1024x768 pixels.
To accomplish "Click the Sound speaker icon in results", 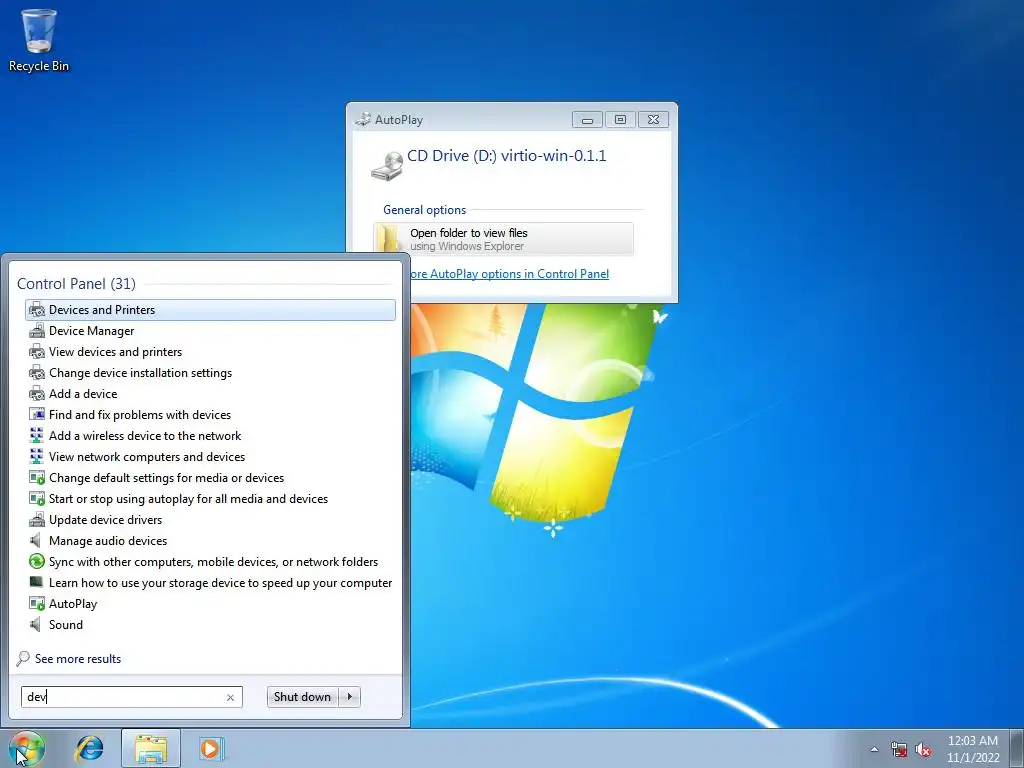I will pos(37,624).
